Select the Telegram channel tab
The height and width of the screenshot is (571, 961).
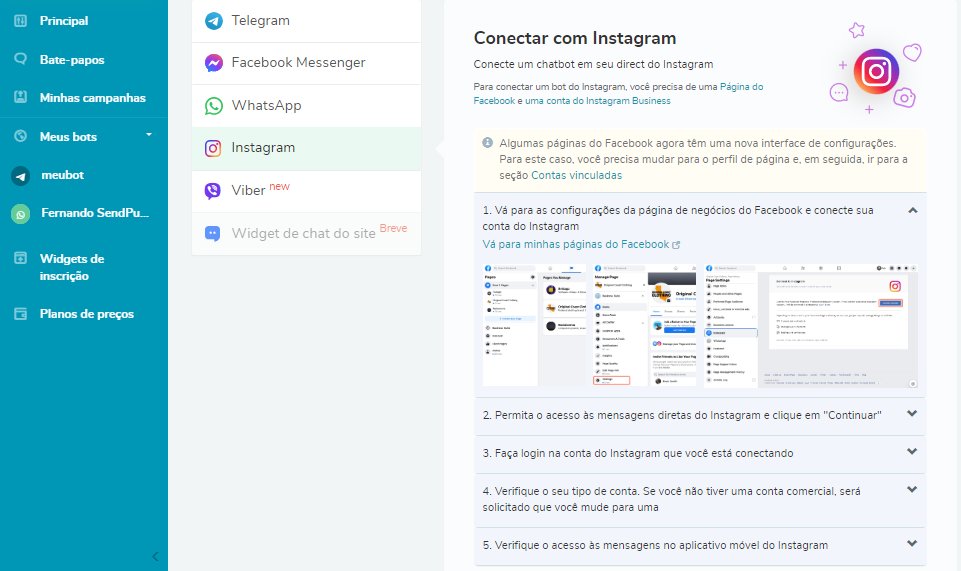[306, 21]
